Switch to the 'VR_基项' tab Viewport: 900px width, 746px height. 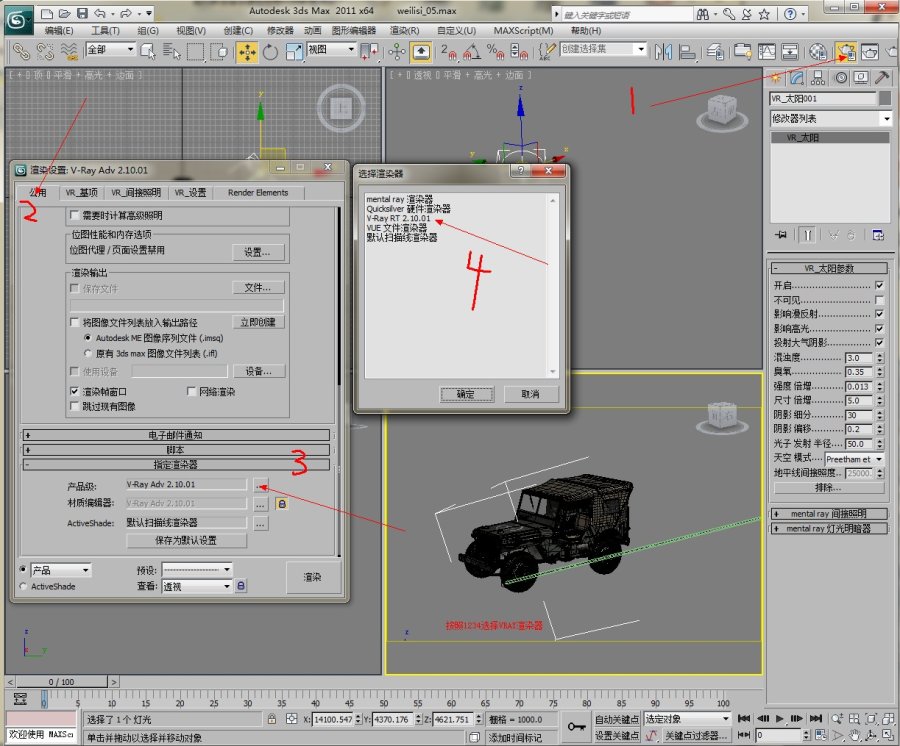(81, 193)
